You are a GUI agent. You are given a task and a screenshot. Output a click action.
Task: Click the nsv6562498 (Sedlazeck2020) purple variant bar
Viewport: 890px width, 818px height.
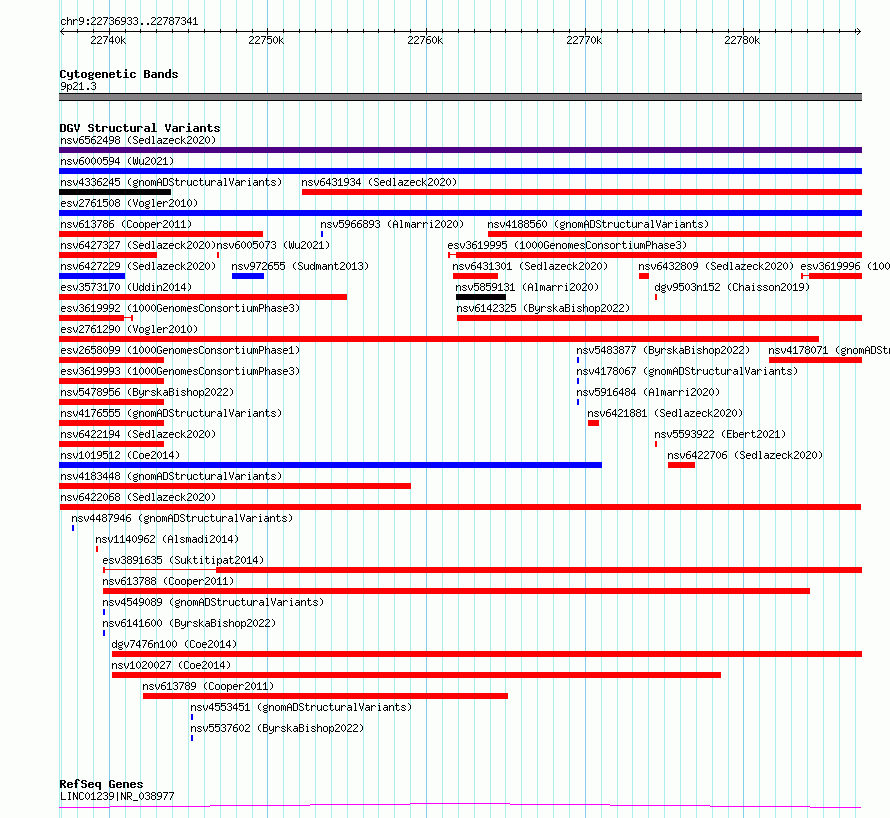(460, 150)
